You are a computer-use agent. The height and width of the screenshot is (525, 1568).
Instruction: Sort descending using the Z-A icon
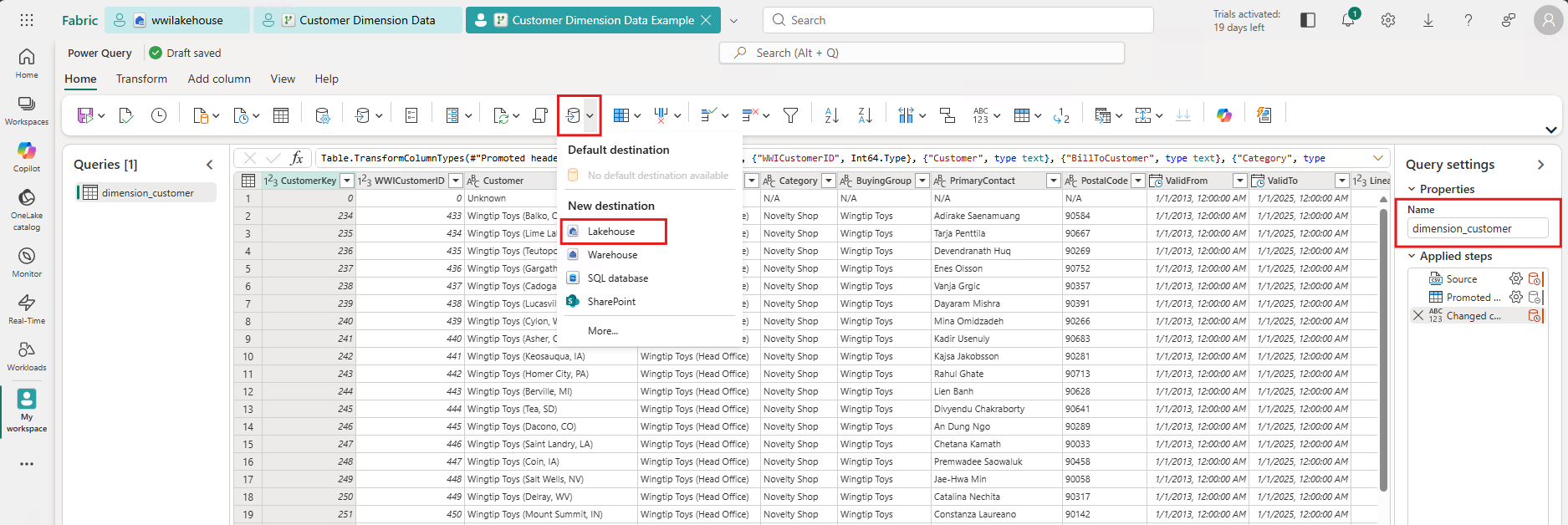pyautogui.click(x=865, y=115)
